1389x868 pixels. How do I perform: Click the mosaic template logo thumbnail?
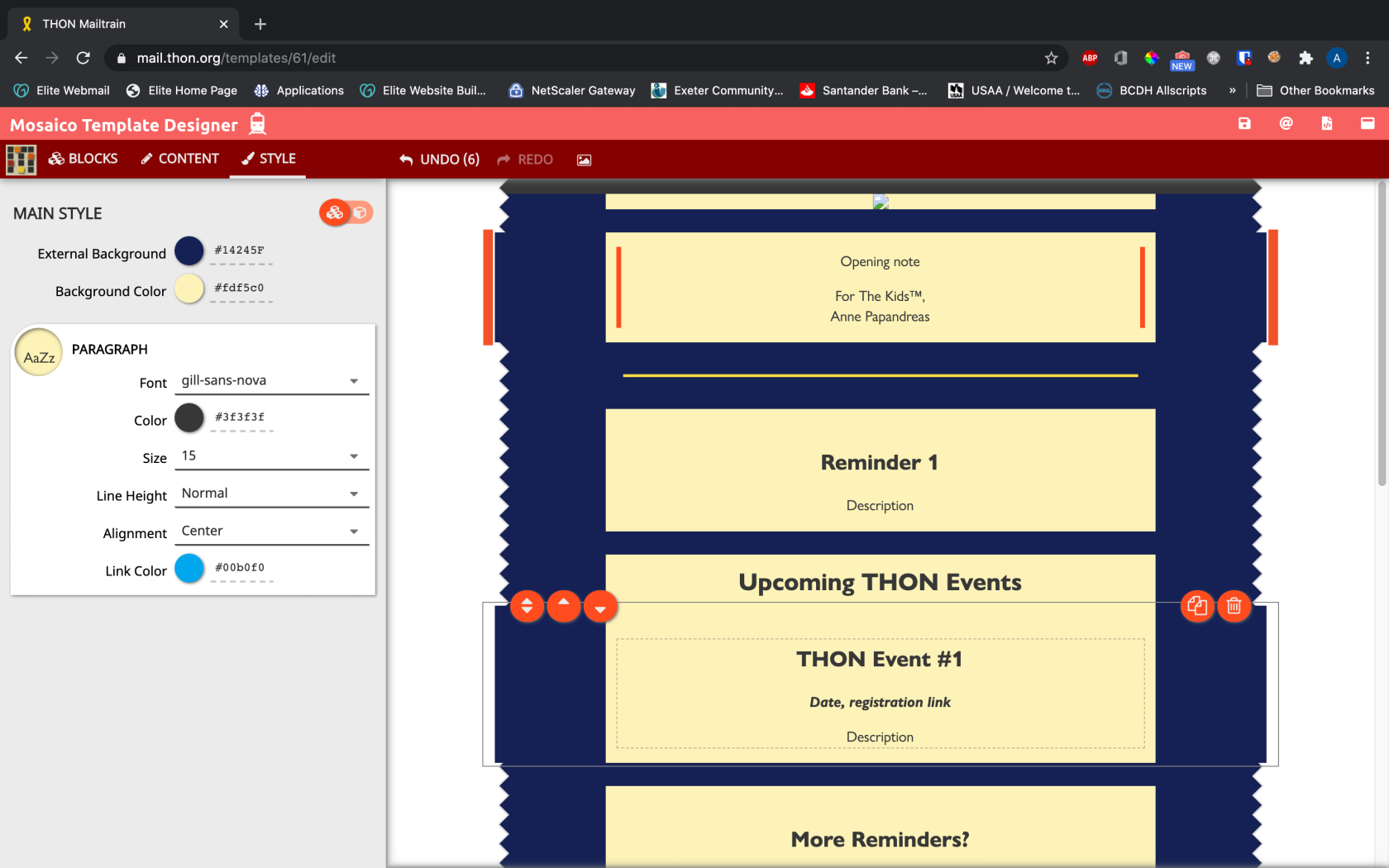click(21, 160)
